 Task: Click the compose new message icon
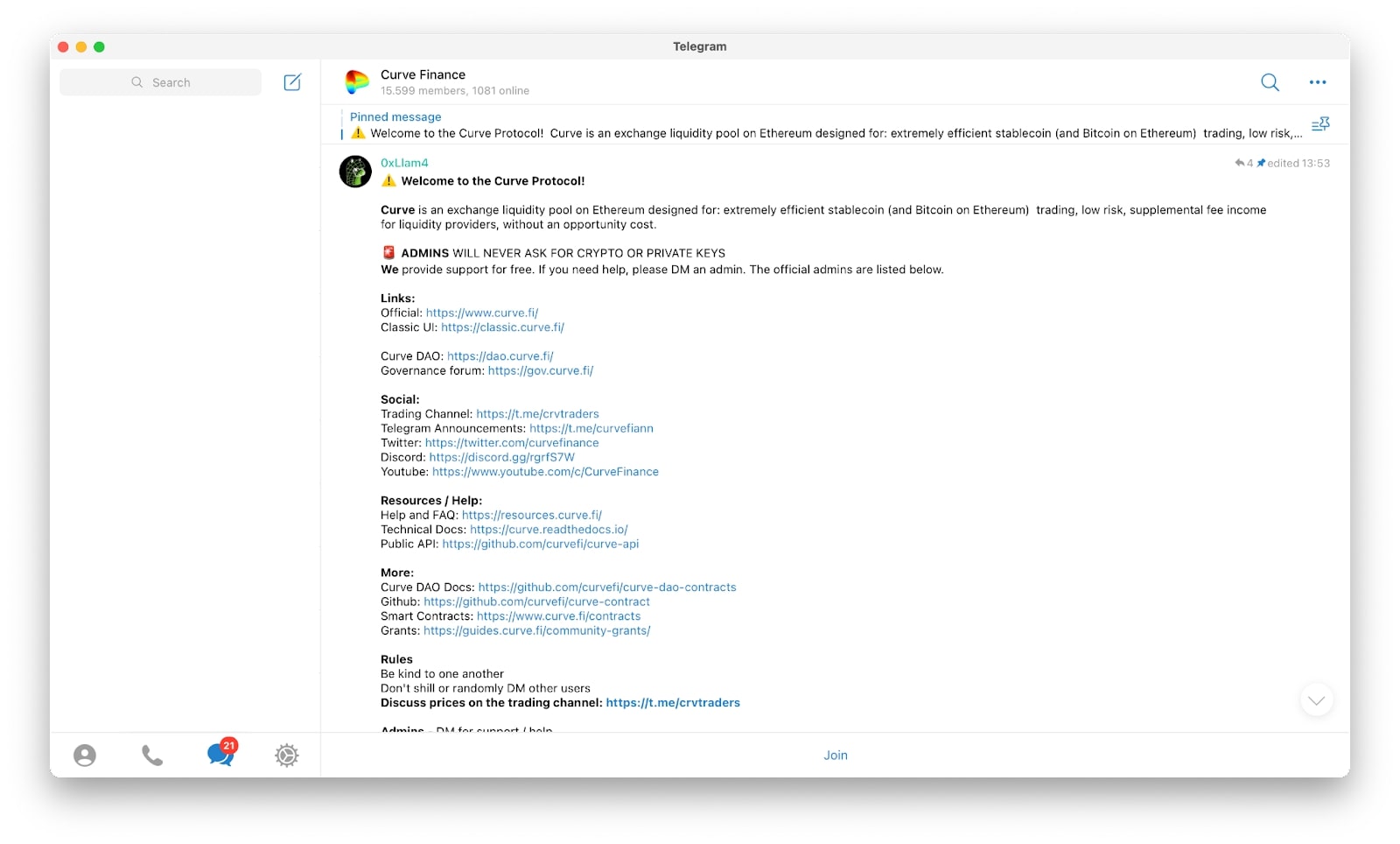(292, 82)
